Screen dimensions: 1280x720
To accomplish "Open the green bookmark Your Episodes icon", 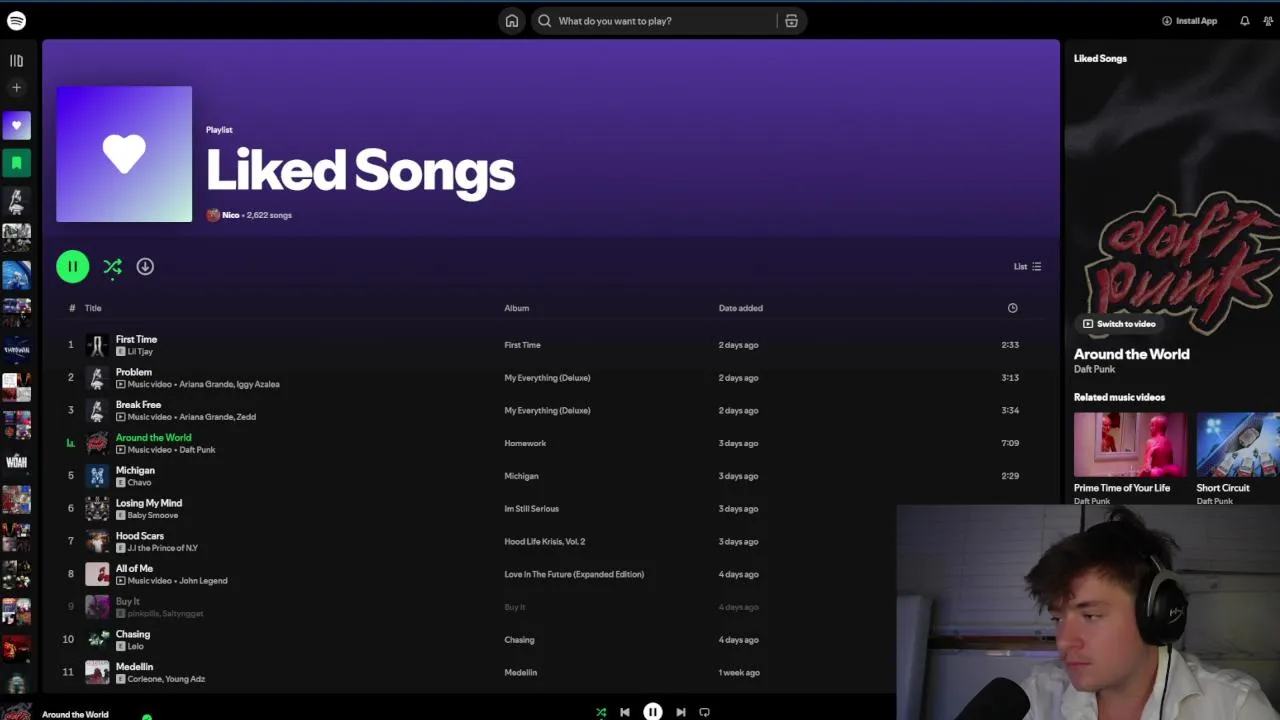I will (16, 163).
